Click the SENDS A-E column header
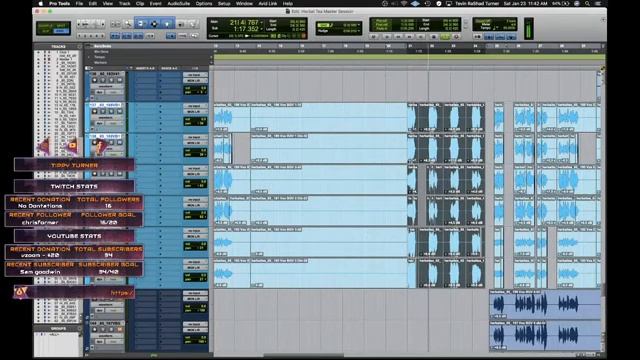640x360 pixels. pyautogui.click(x=169, y=68)
